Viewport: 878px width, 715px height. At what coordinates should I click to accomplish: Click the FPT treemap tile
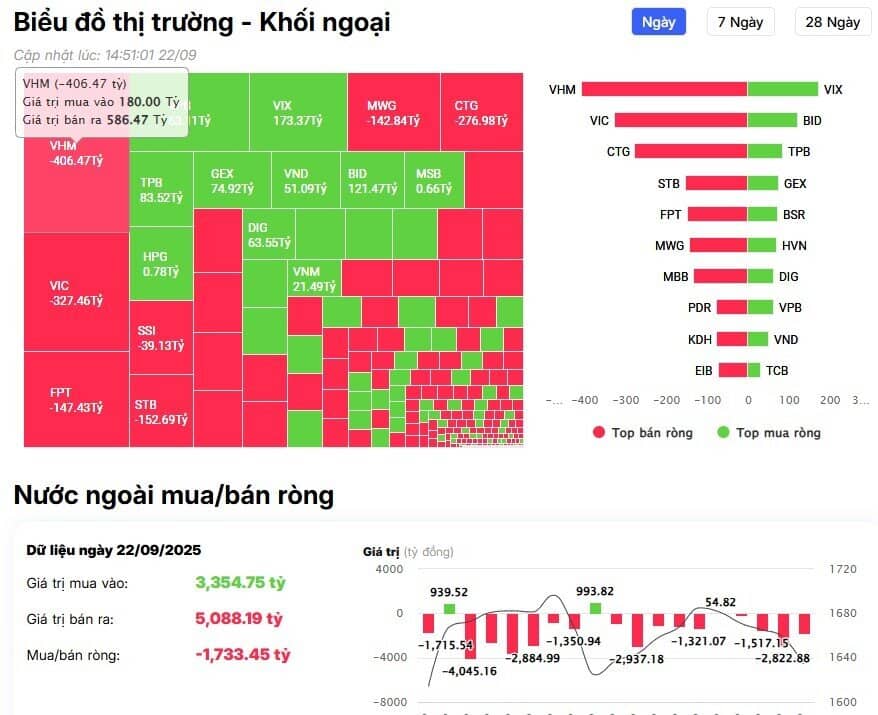(x=70, y=400)
